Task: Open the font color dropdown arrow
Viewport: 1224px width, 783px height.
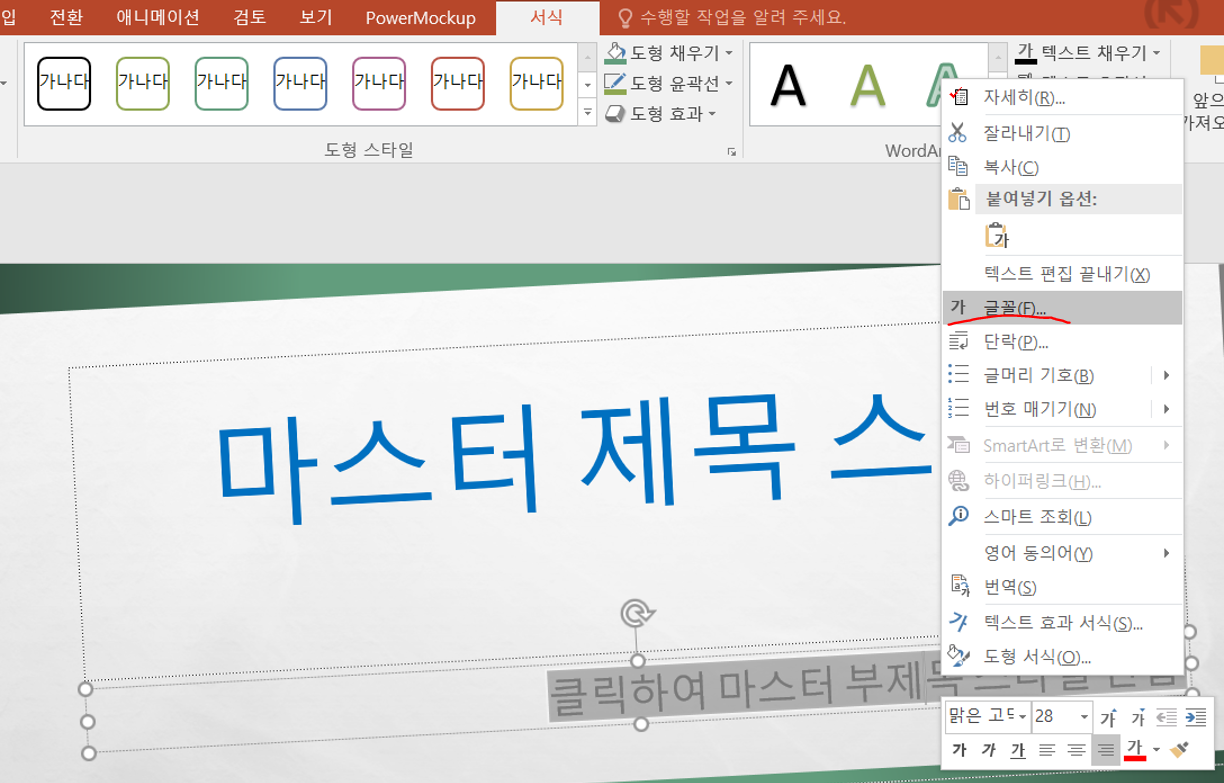Action: click(x=1156, y=749)
